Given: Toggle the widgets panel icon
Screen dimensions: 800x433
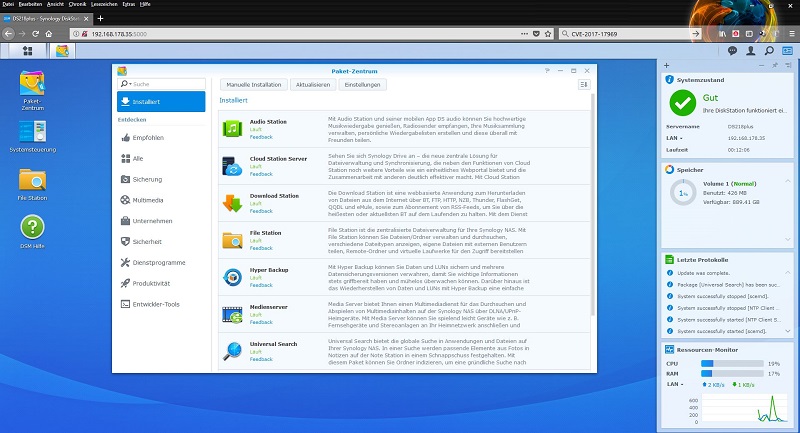Looking at the screenshot, I should click(787, 50).
